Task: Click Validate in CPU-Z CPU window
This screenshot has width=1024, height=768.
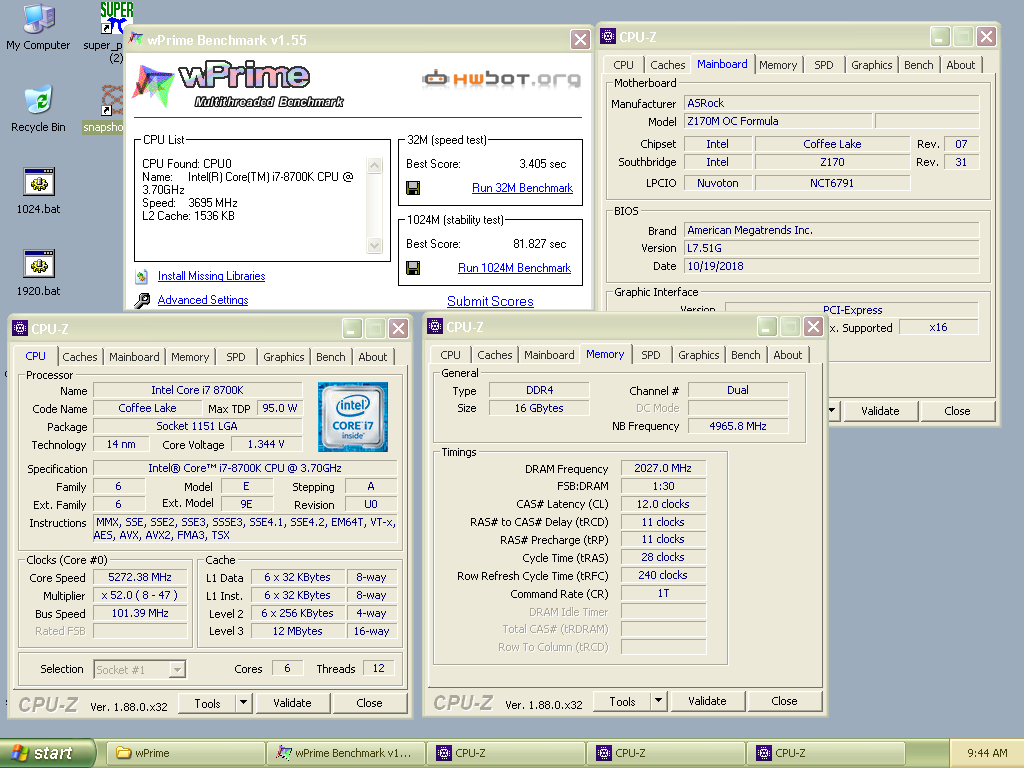Action: [x=292, y=703]
